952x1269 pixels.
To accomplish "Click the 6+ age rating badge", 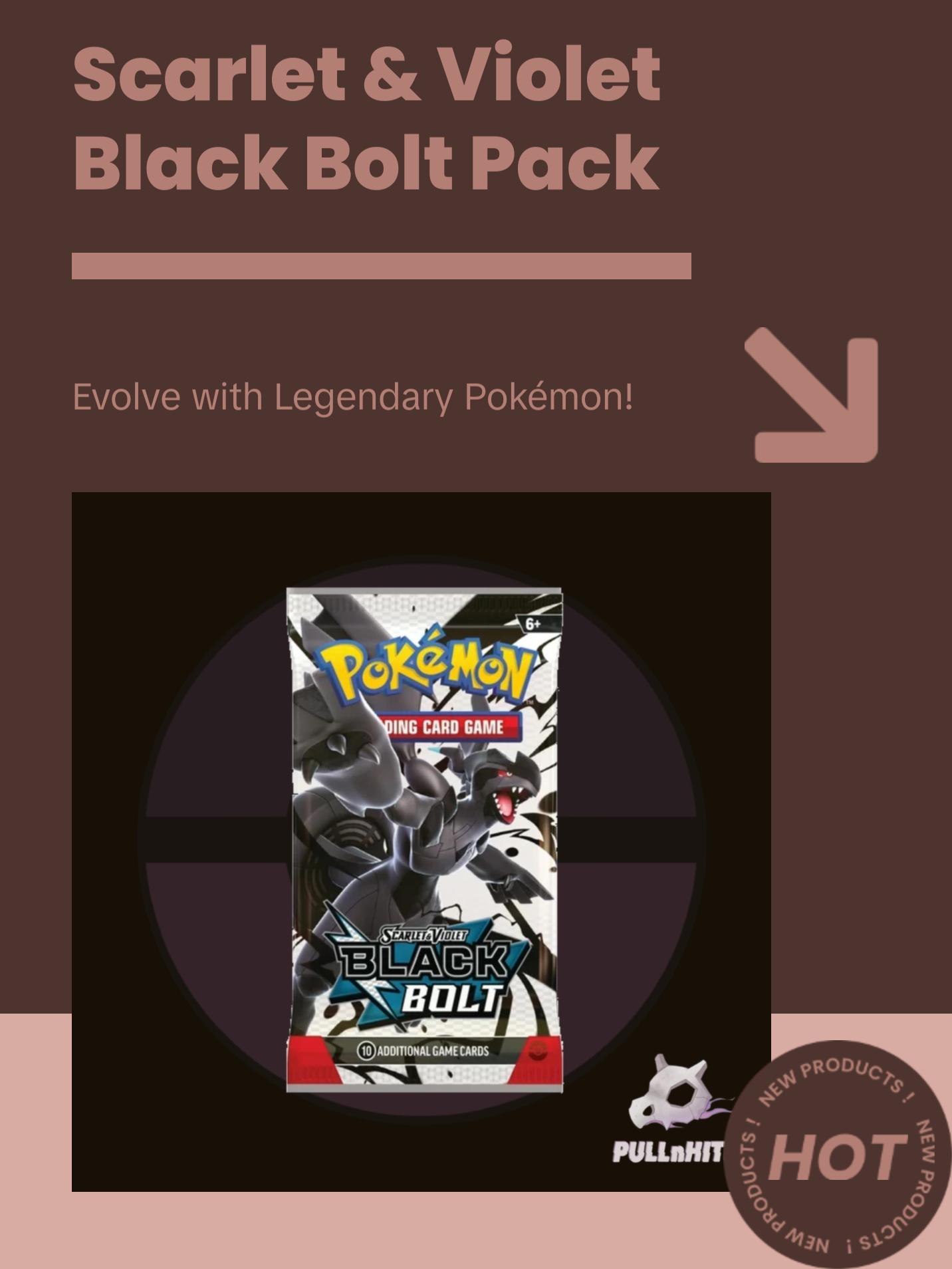I will pyautogui.click(x=533, y=624).
